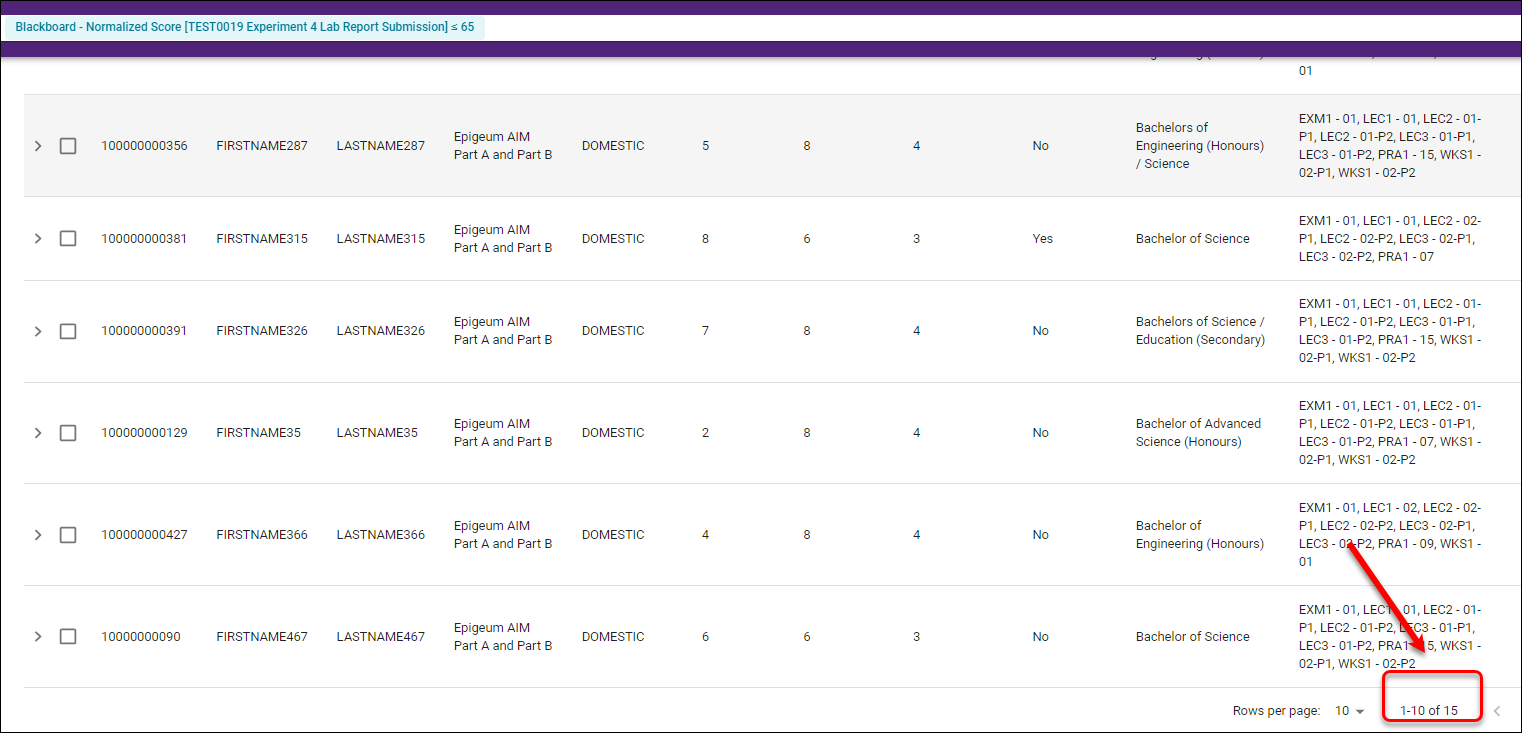Select the surname LASTNAME326

tap(380, 331)
